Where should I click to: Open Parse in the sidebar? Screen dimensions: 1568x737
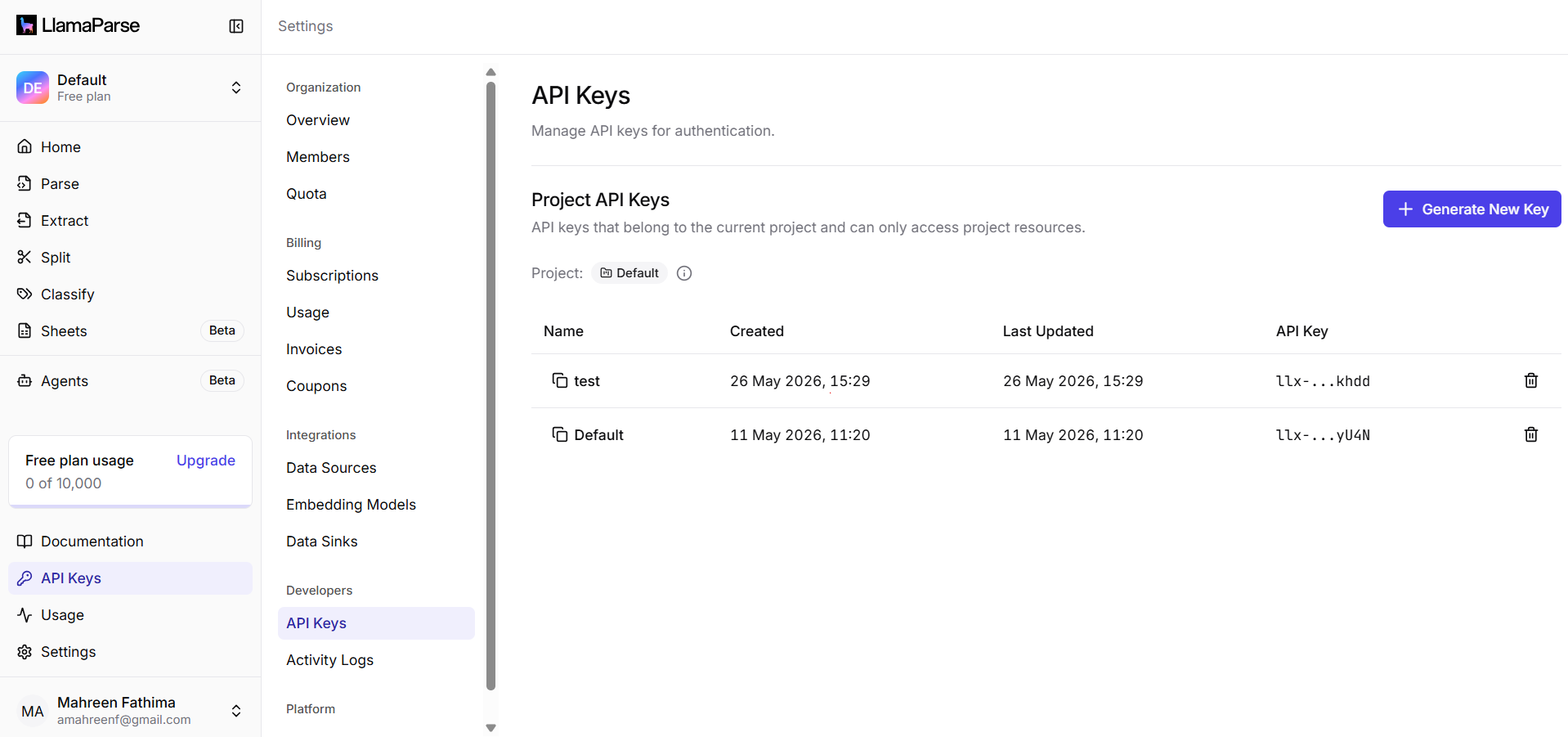tap(60, 184)
